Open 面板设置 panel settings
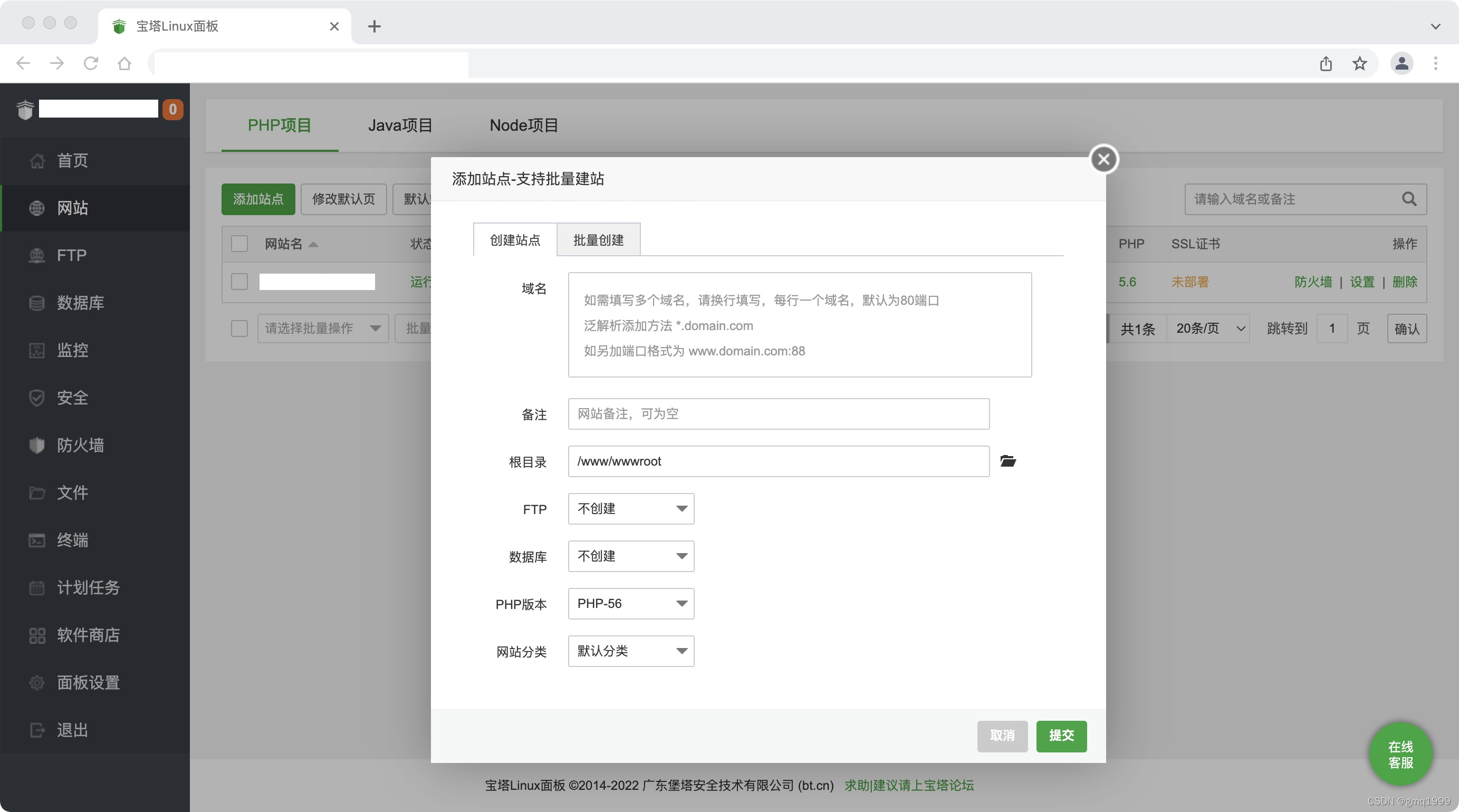The image size is (1459, 812). click(x=88, y=682)
